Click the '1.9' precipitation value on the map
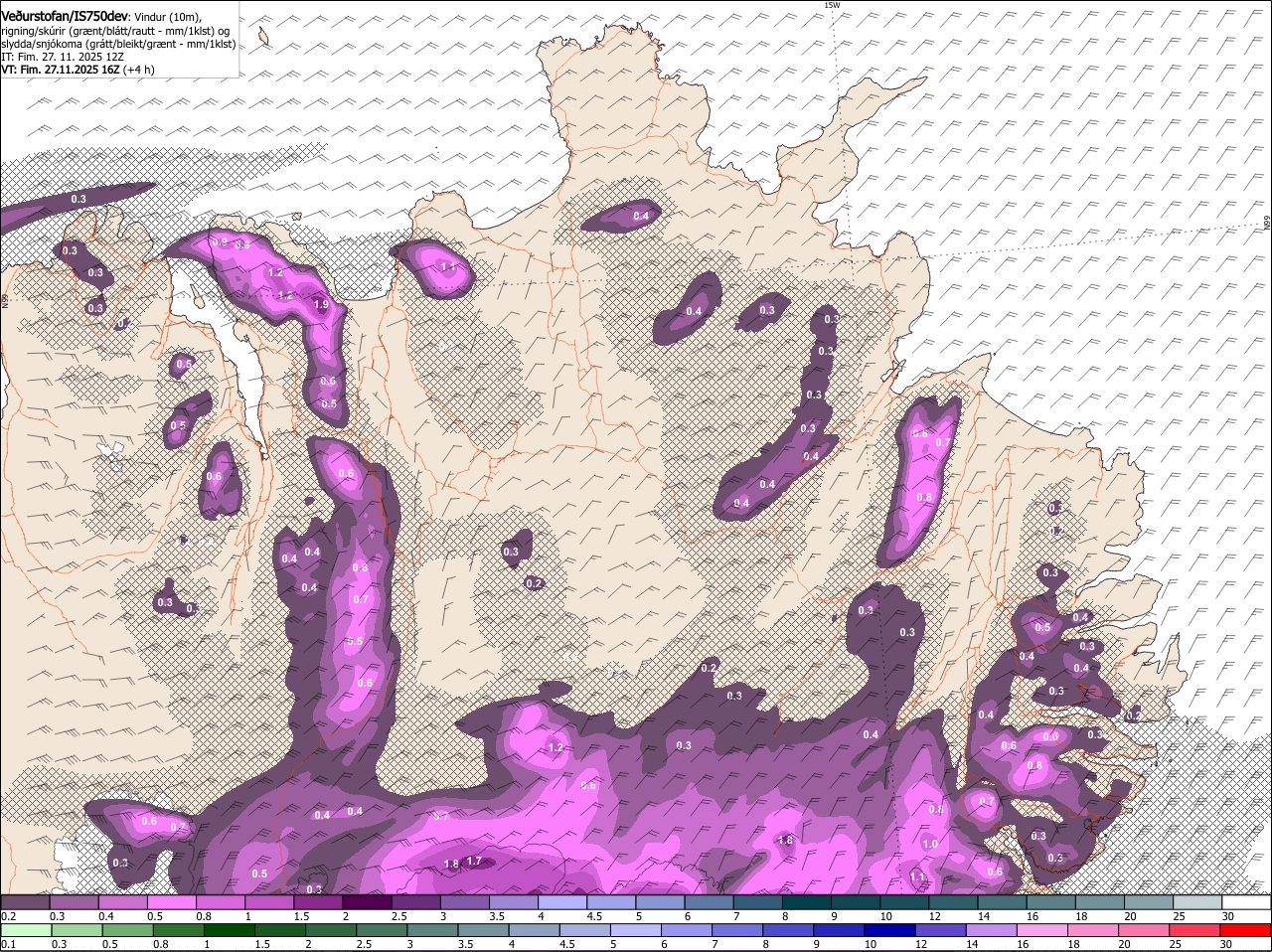The width and height of the screenshot is (1272, 952). [321, 305]
